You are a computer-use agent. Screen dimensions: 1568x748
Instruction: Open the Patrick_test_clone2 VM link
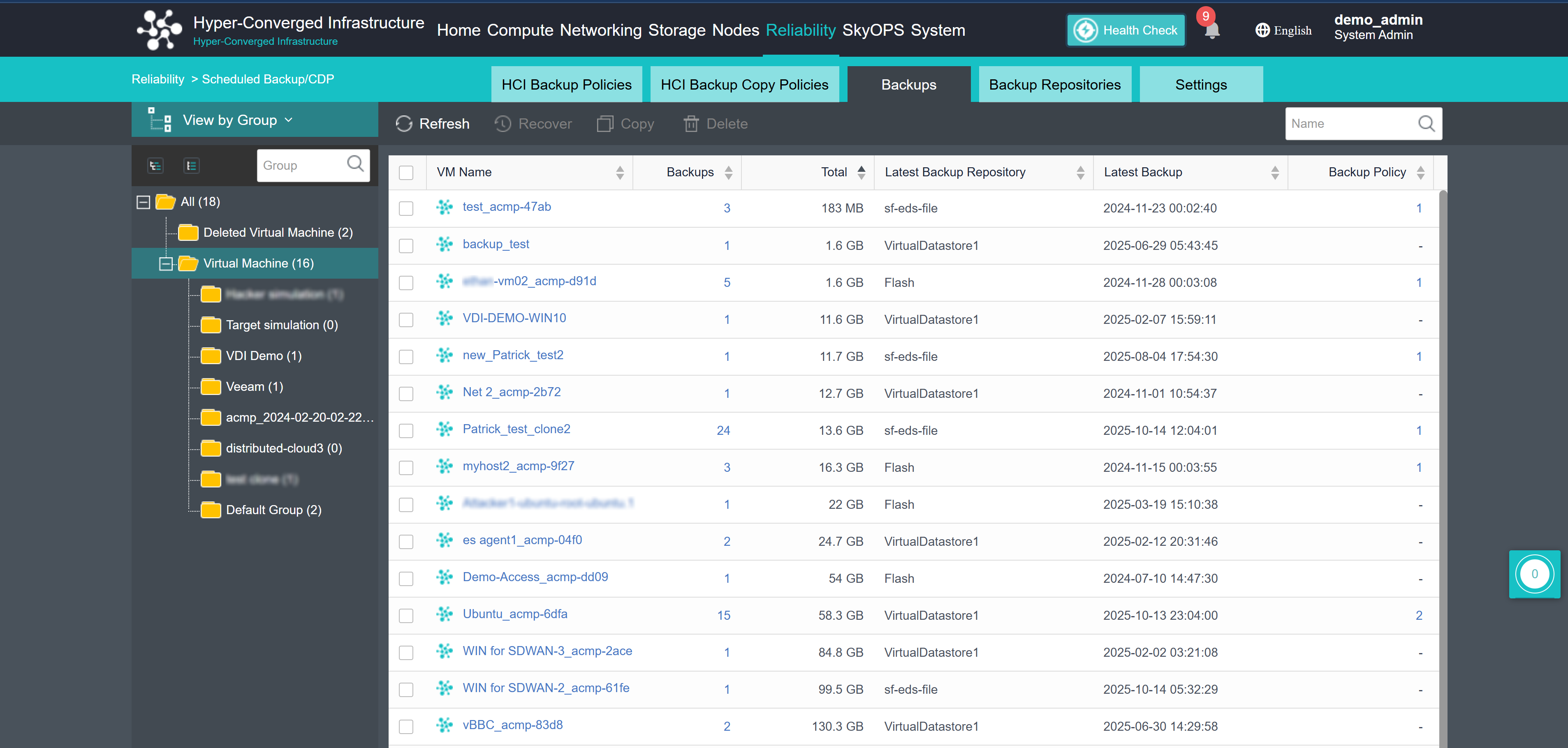tap(516, 429)
